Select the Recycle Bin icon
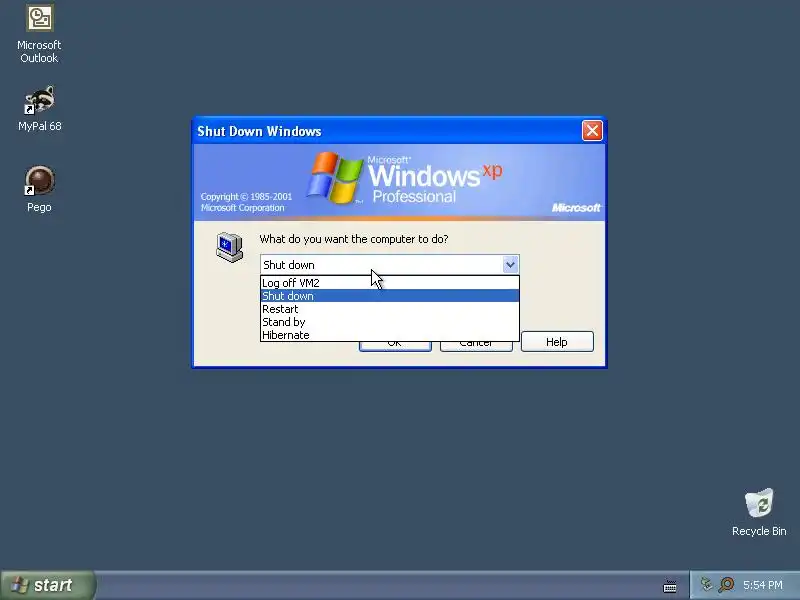The image size is (800, 600). pyautogui.click(x=759, y=512)
